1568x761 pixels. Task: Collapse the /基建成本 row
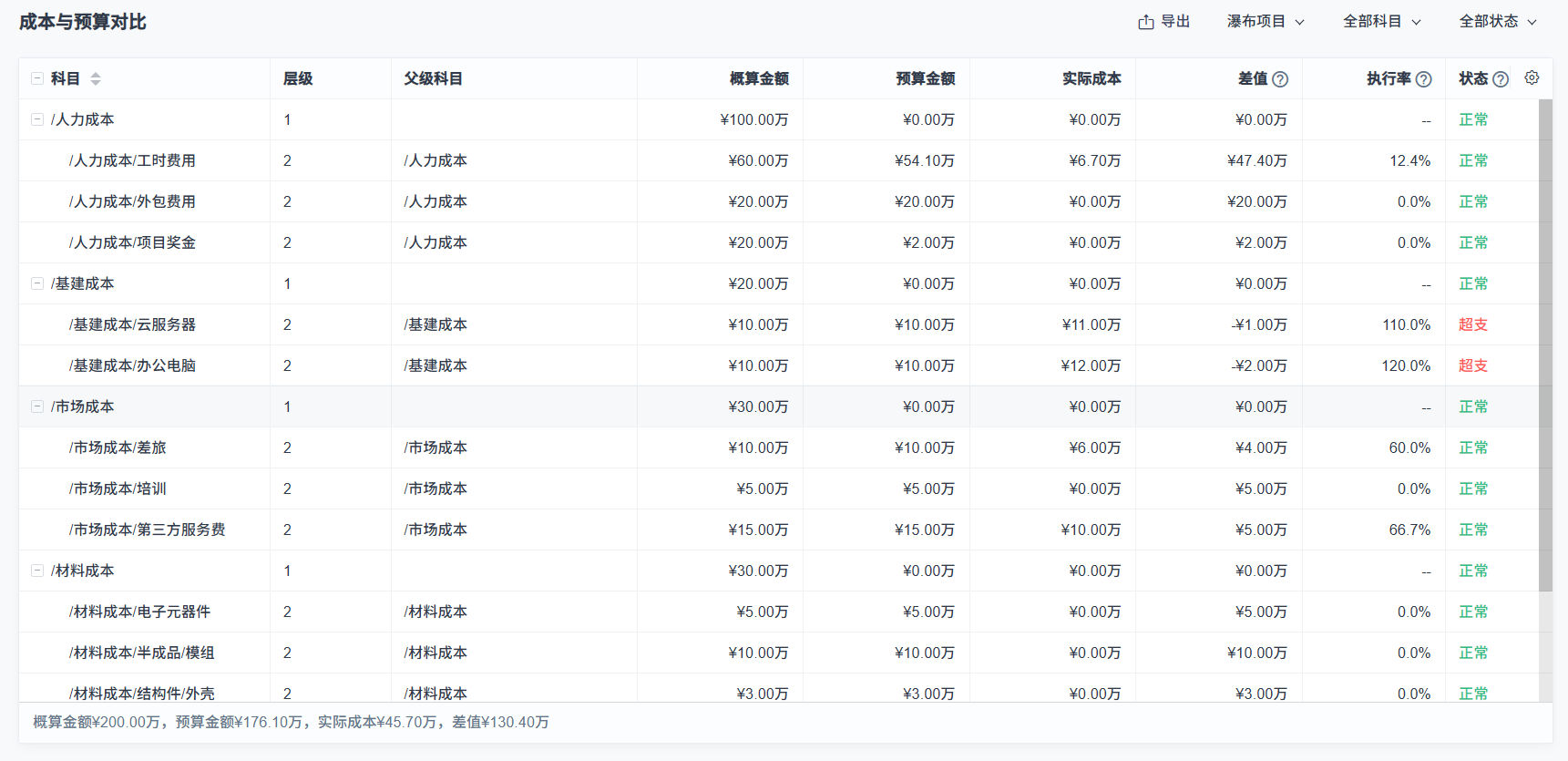37,283
